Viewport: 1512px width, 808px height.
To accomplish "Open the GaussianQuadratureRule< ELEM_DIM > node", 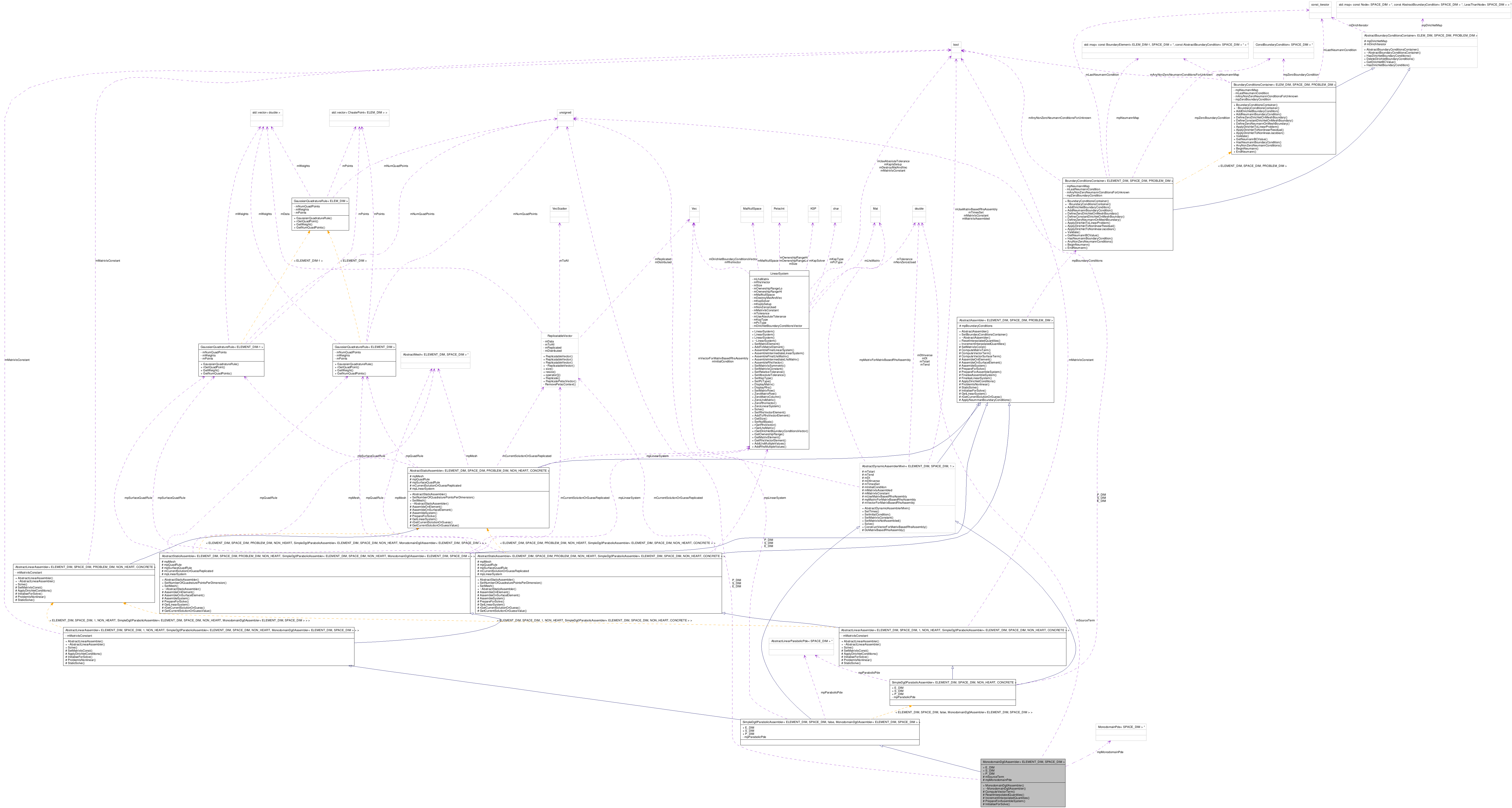I will [x=320, y=214].
